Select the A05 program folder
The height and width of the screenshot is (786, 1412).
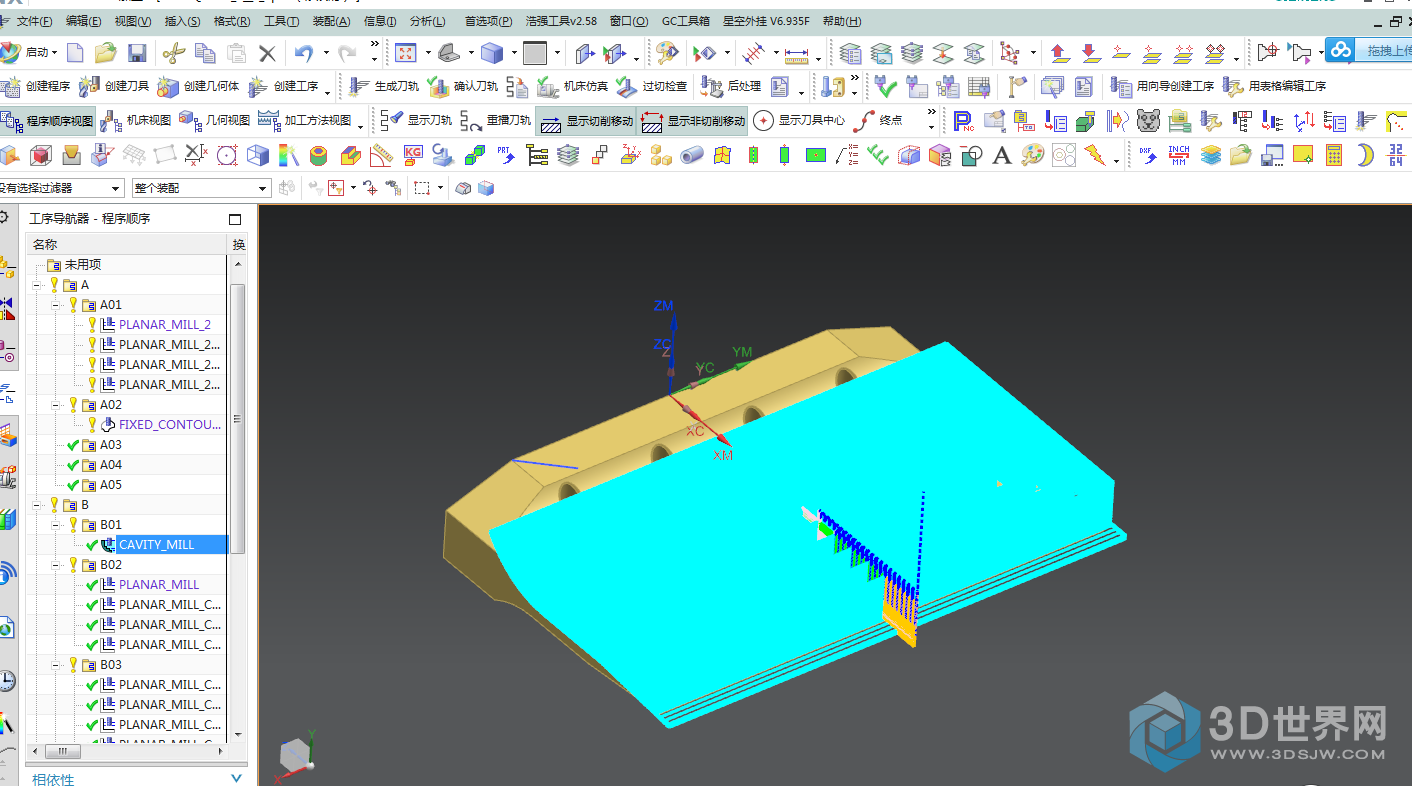point(110,485)
